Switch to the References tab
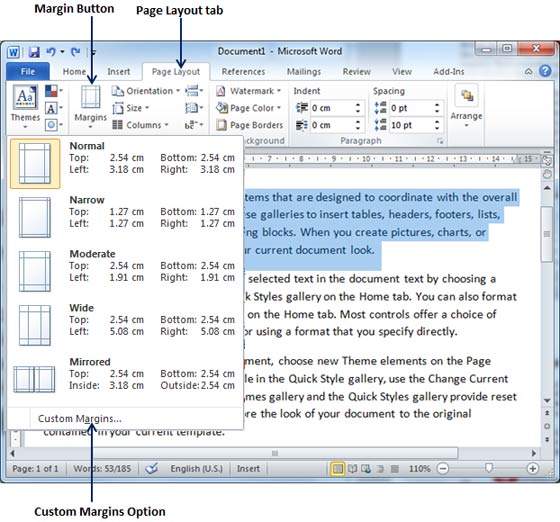 [x=243, y=72]
